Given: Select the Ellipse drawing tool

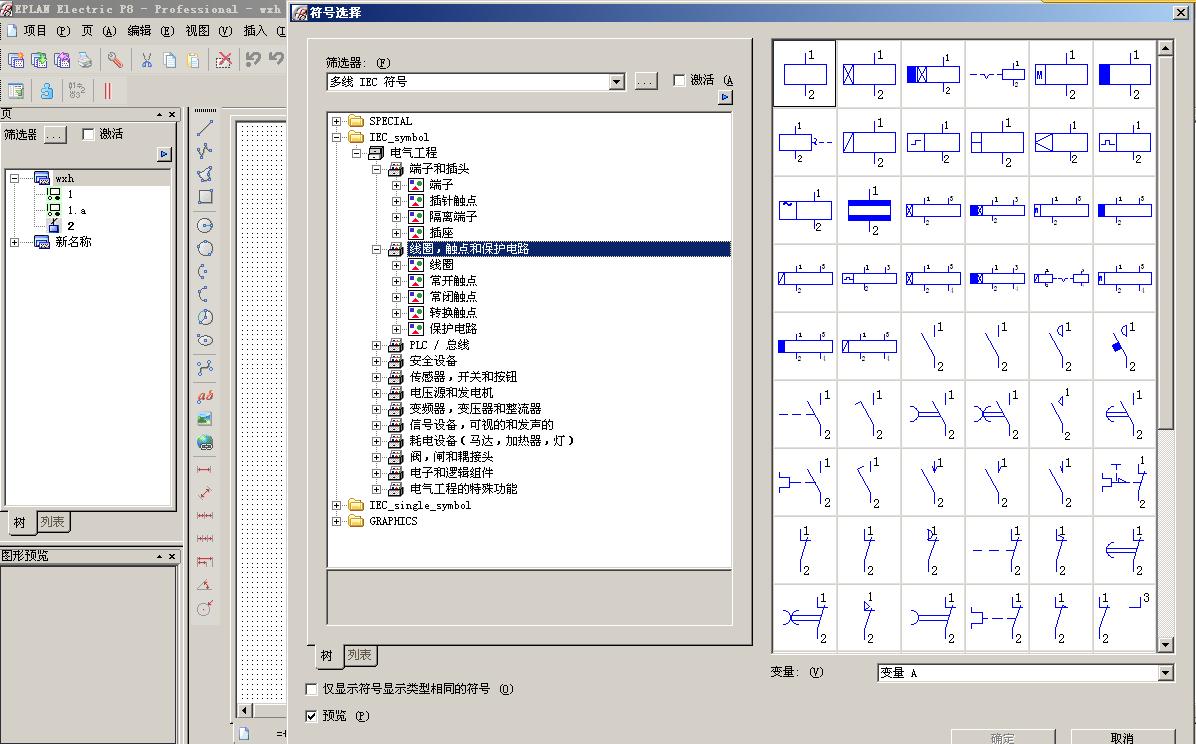Looking at the screenshot, I should [x=205, y=340].
